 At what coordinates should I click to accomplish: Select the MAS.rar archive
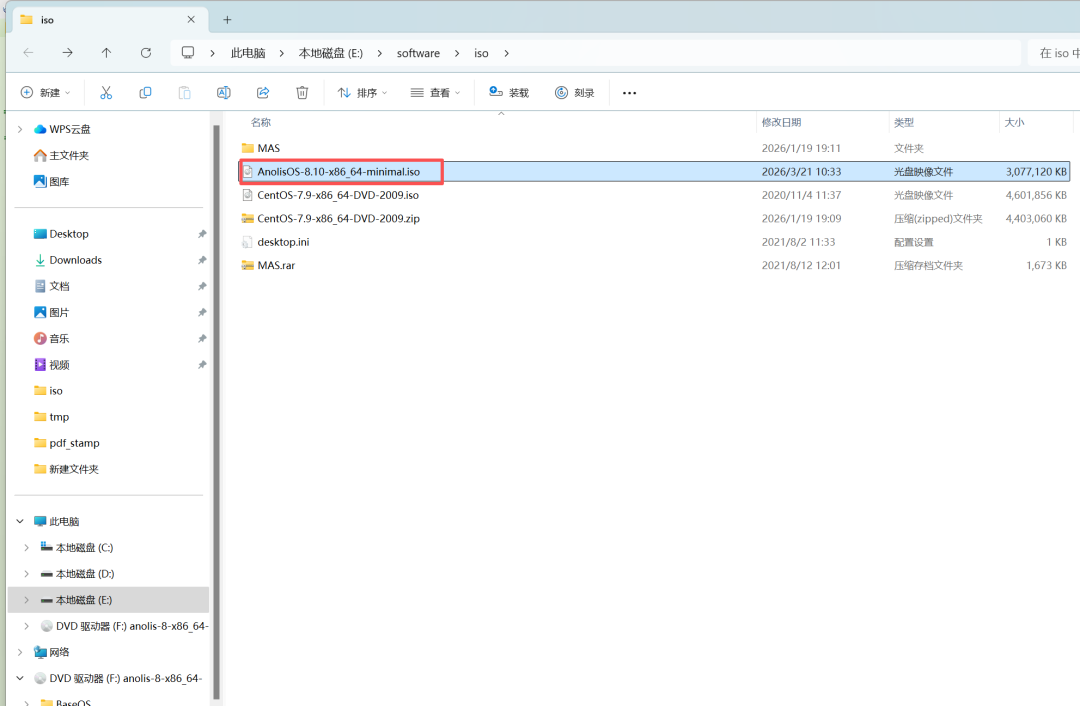[x=654, y=265]
